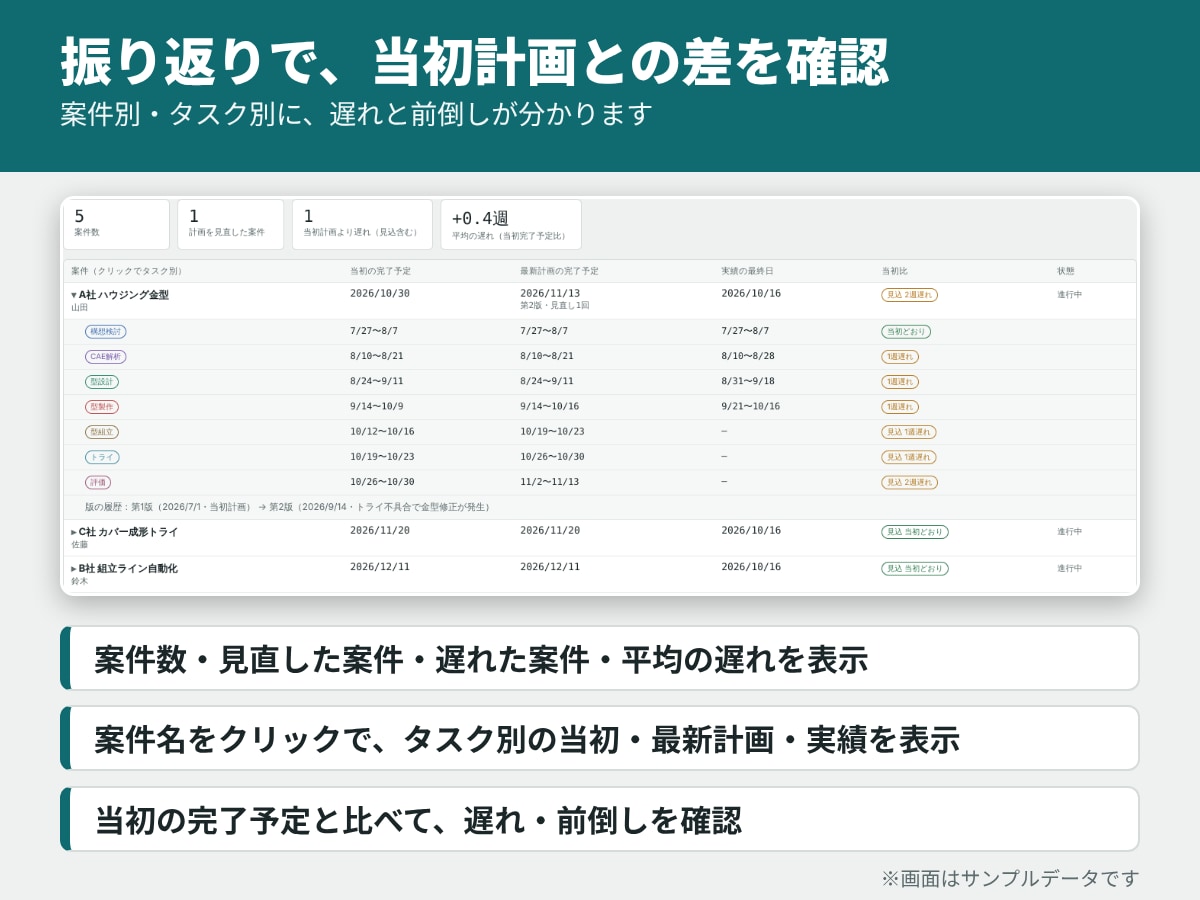Click owner name 山田 under A社
This screenshot has width=1200, height=900.
79,308
